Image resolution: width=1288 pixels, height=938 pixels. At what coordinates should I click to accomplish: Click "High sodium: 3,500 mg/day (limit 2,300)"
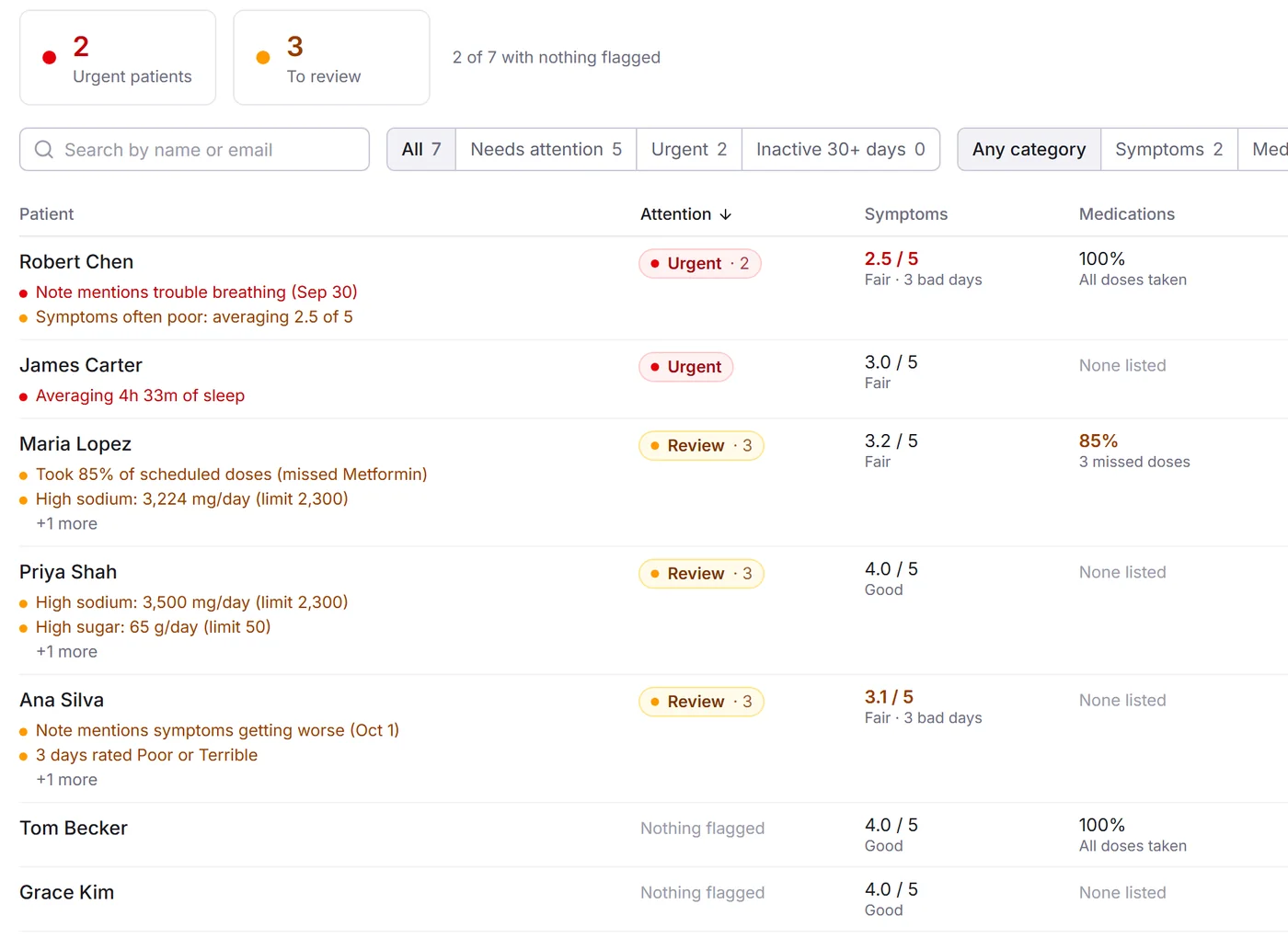tap(191, 602)
